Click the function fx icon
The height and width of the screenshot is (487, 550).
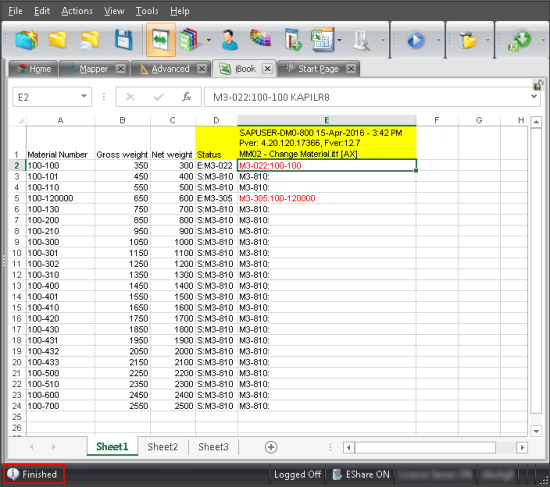[x=187, y=97]
